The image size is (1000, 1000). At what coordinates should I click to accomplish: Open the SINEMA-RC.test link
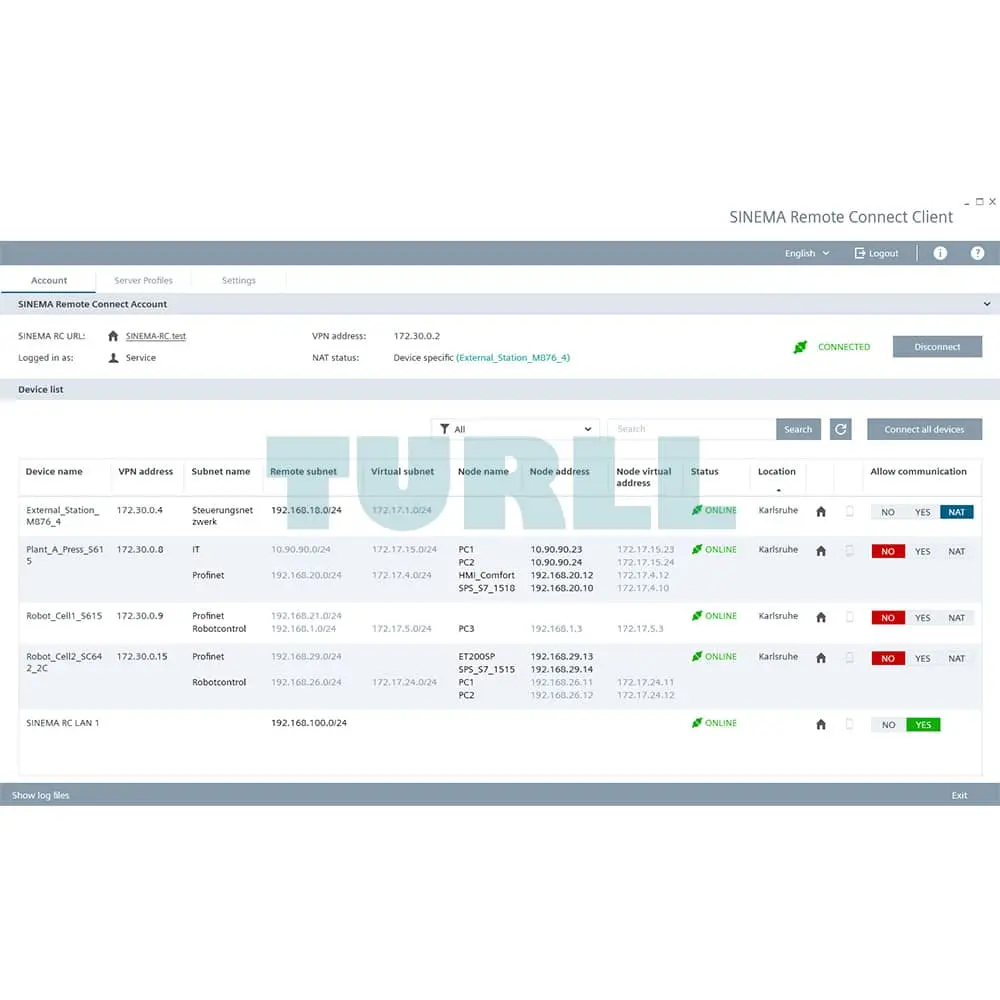pyautogui.click(x=156, y=336)
